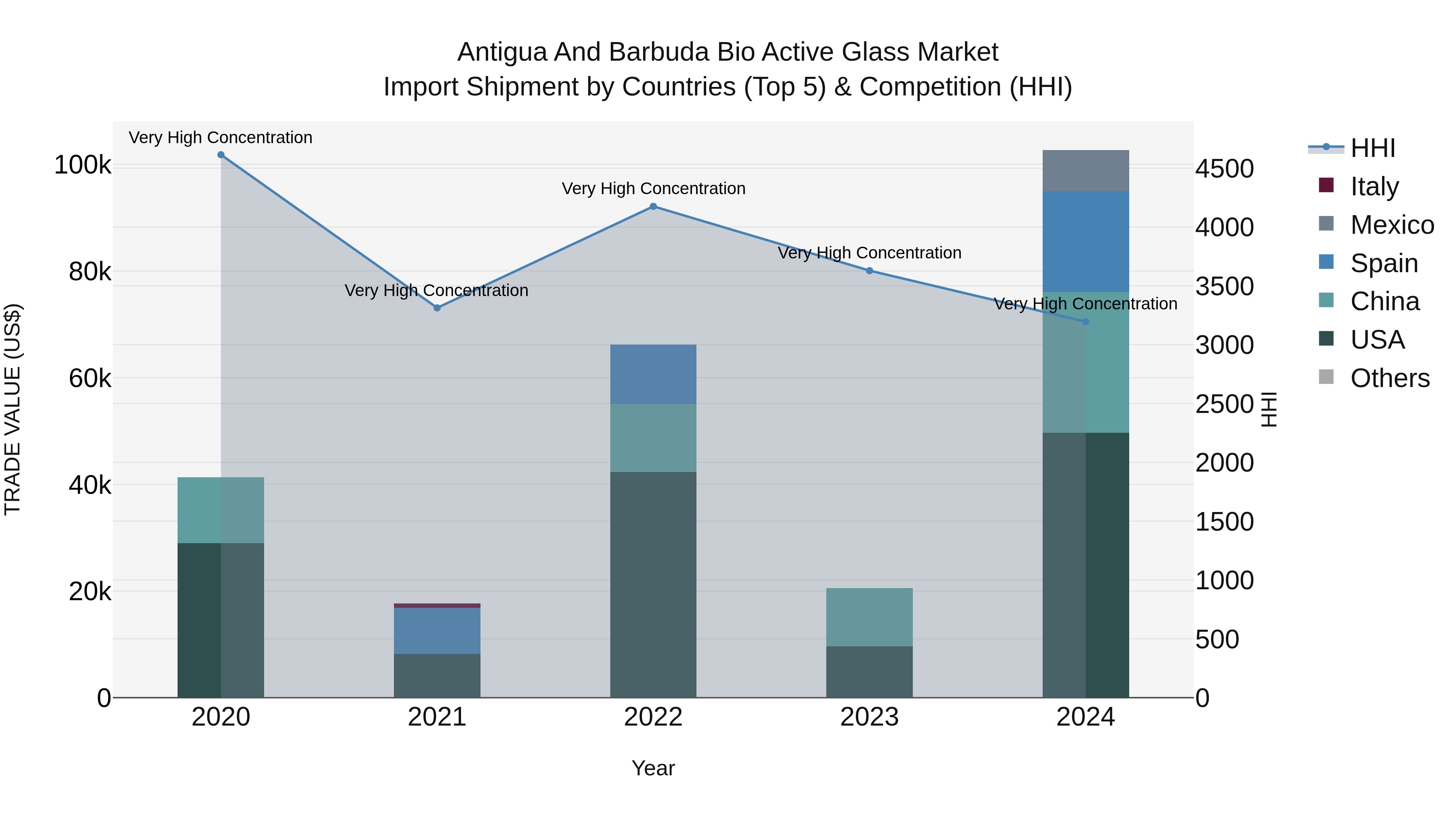
Task: Click the China segment of 2022 bar
Action: click(x=654, y=438)
